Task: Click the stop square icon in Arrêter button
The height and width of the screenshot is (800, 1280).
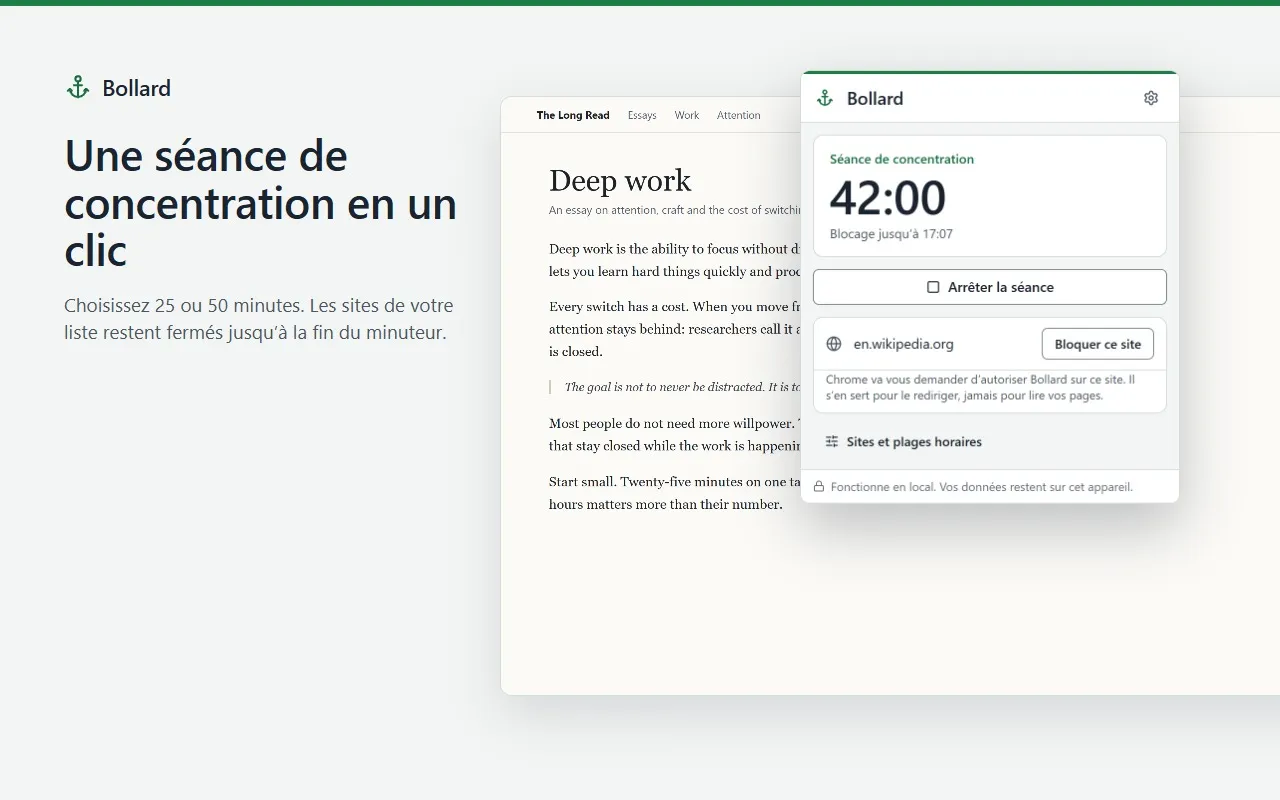Action: (x=933, y=287)
